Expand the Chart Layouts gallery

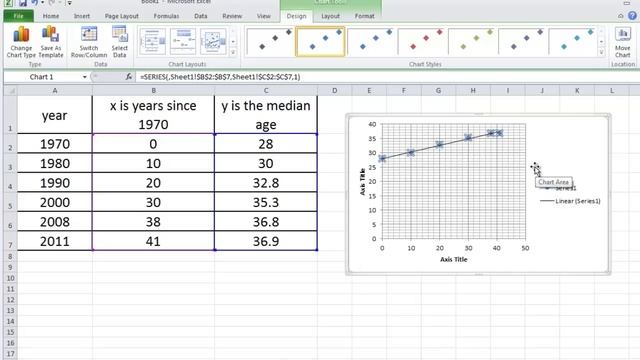[x=233, y=53]
